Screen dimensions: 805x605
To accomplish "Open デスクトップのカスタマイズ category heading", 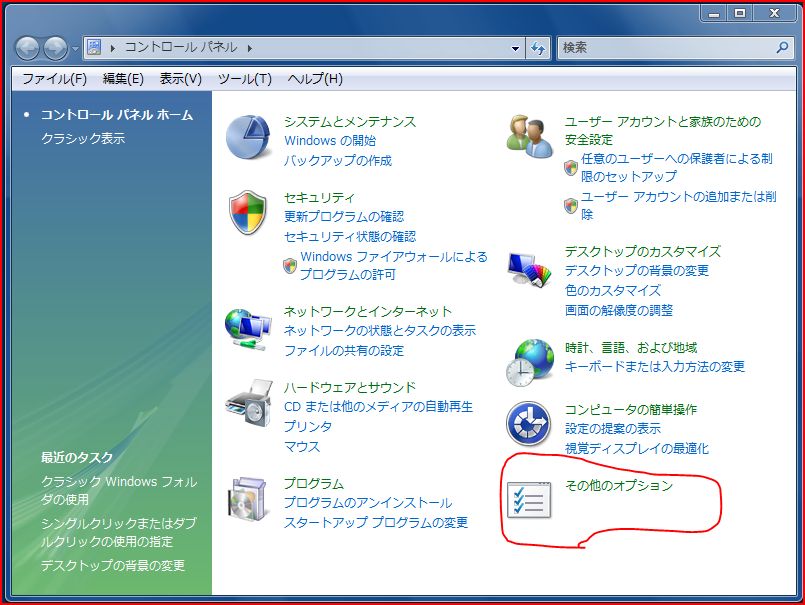I will [643, 252].
